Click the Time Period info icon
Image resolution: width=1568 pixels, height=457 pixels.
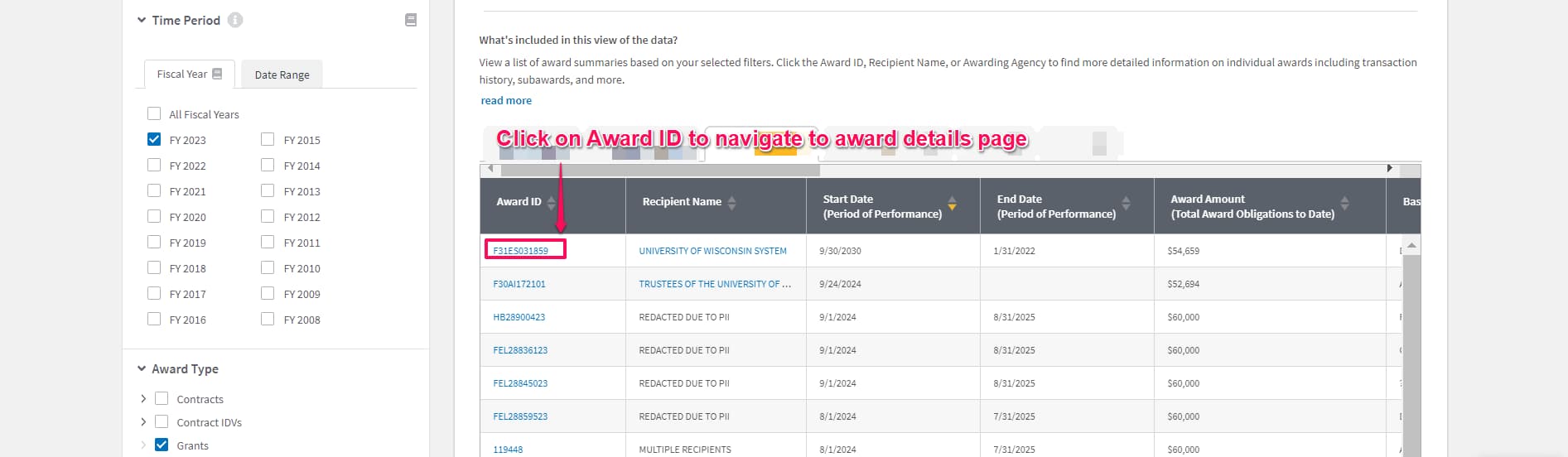point(235,20)
